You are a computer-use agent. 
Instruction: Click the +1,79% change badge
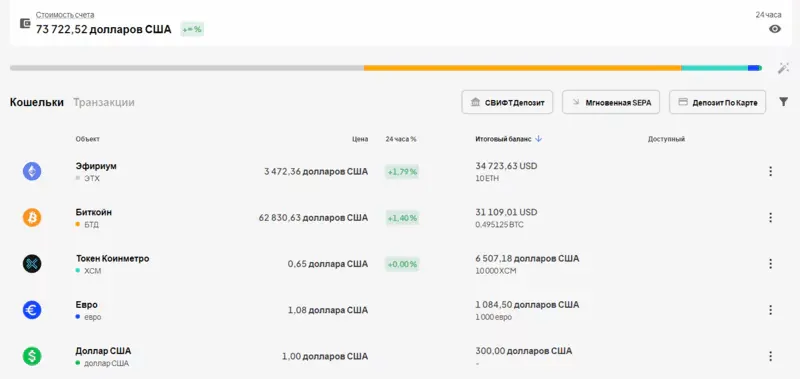tap(402, 172)
